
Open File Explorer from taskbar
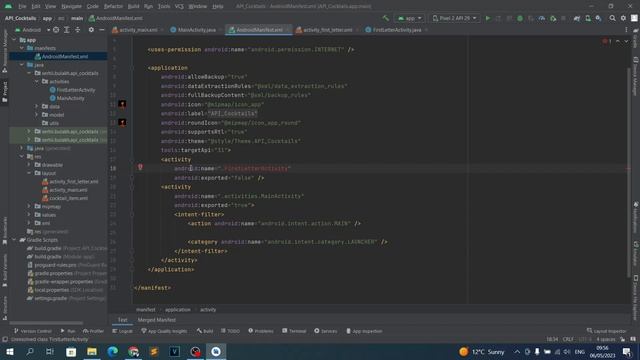tap(92, 351)
